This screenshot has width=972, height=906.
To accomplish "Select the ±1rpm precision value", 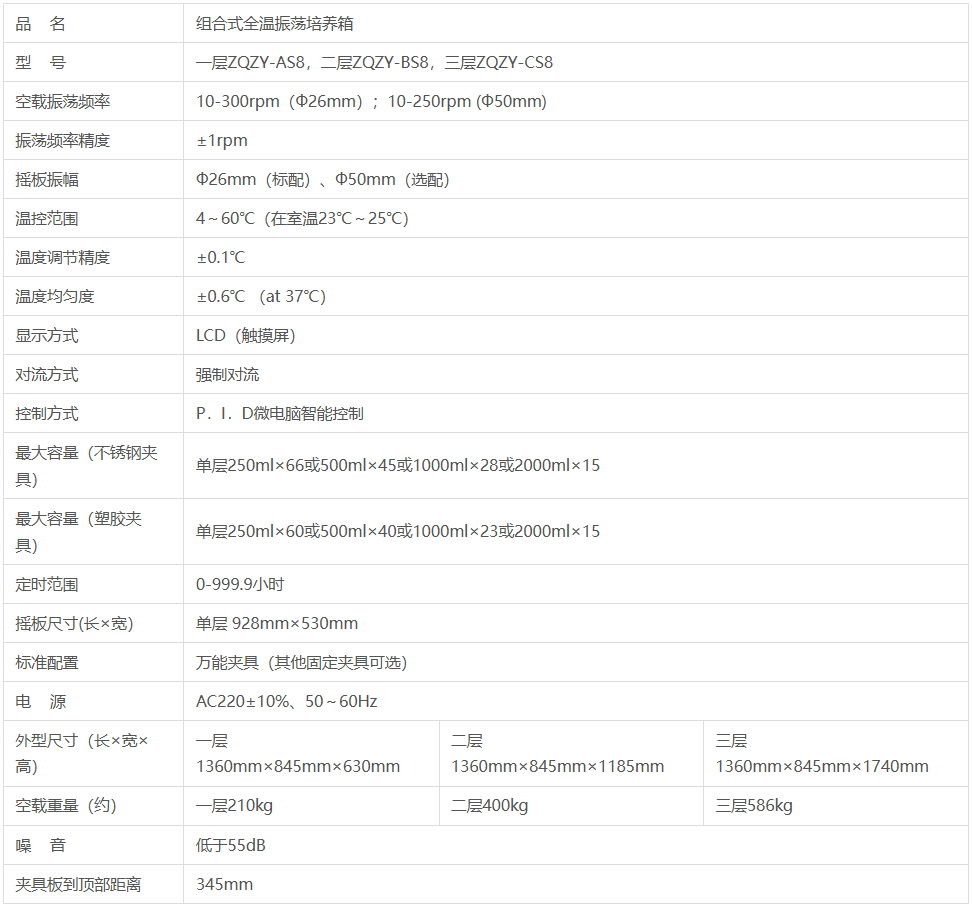I will (x=222, y=141).
